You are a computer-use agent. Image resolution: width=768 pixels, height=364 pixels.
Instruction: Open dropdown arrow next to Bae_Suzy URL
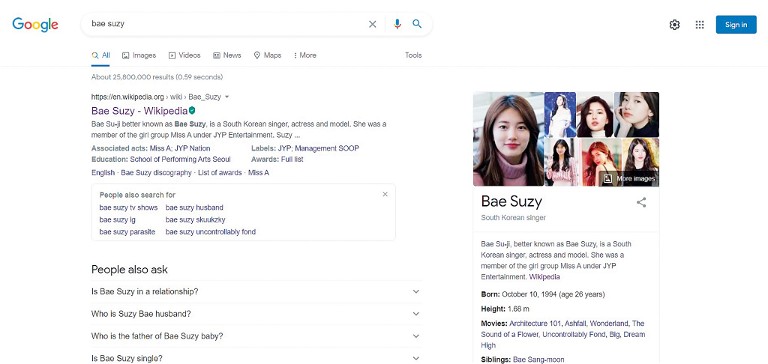[x=227, y=97]
